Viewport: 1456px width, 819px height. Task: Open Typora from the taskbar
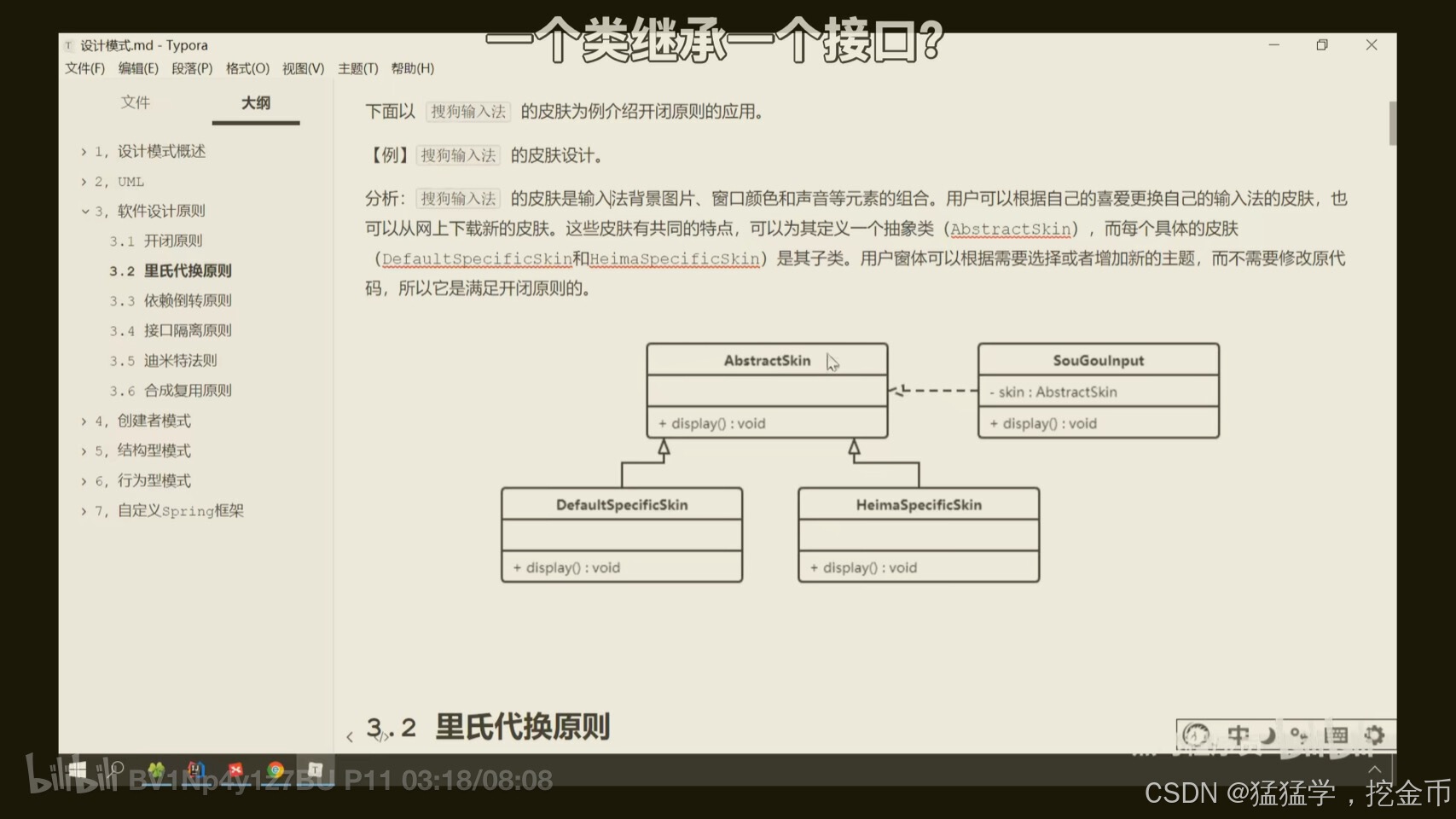point(315,770)
